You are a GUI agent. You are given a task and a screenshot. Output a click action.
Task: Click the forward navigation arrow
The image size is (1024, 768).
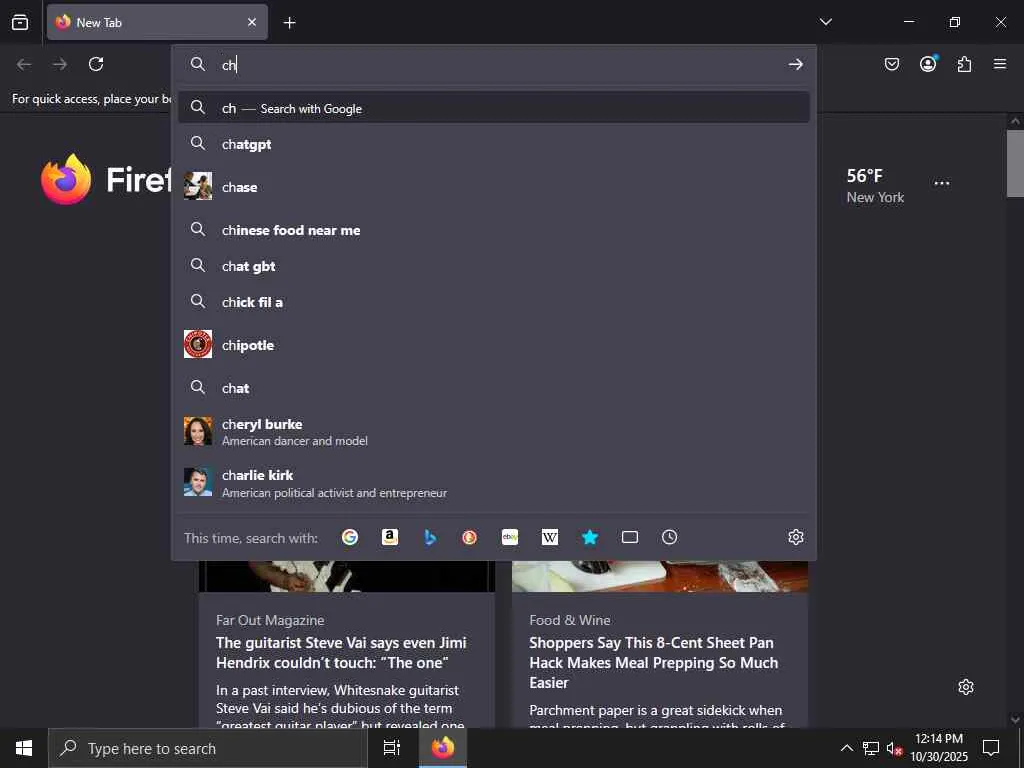point(60,64)
